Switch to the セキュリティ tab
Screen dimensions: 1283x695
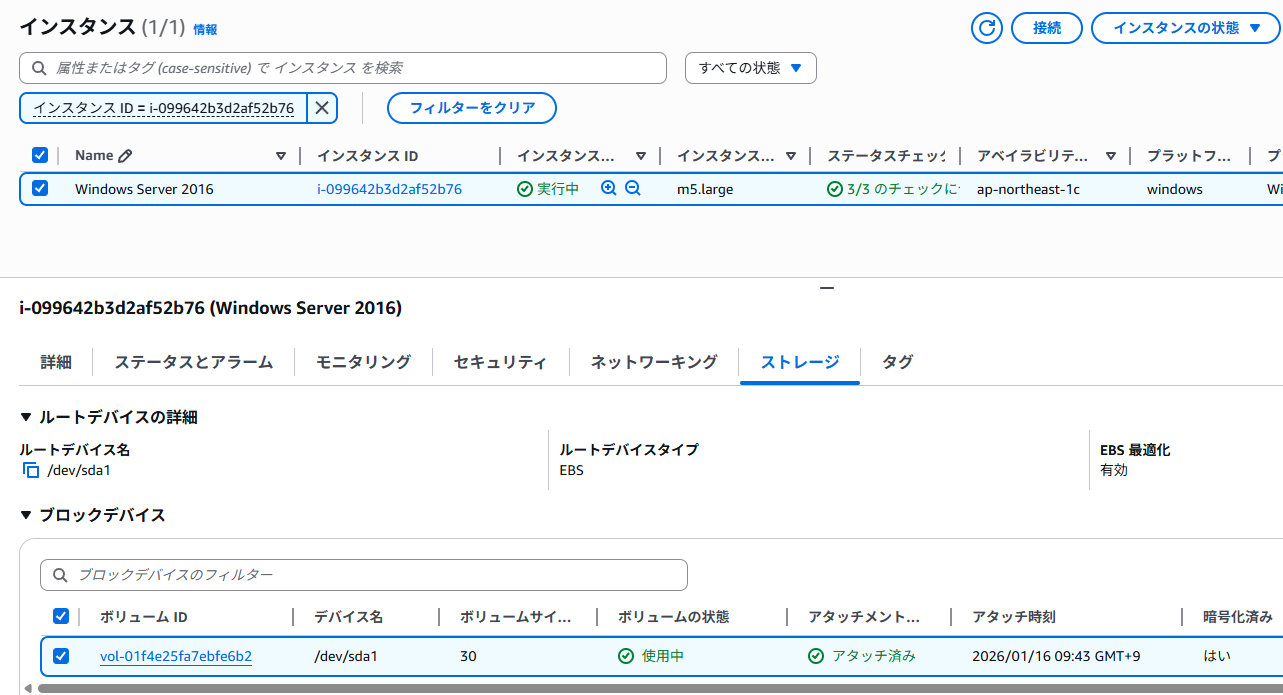point(500,362)
